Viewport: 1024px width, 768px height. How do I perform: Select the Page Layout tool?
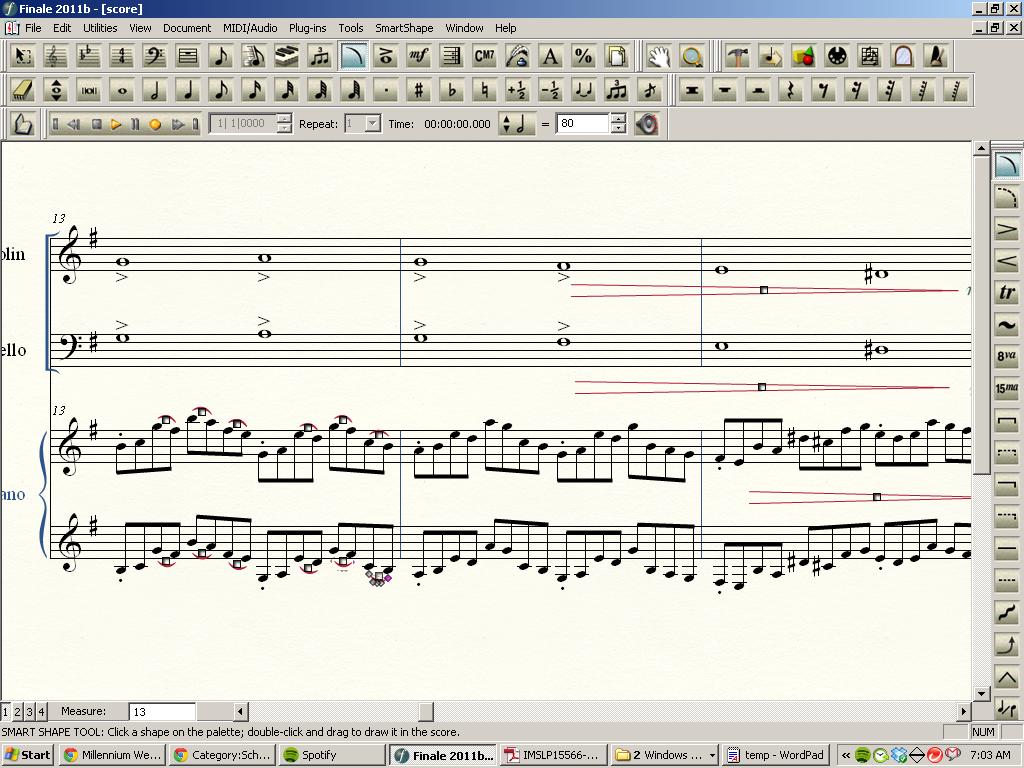coord(616,56)
